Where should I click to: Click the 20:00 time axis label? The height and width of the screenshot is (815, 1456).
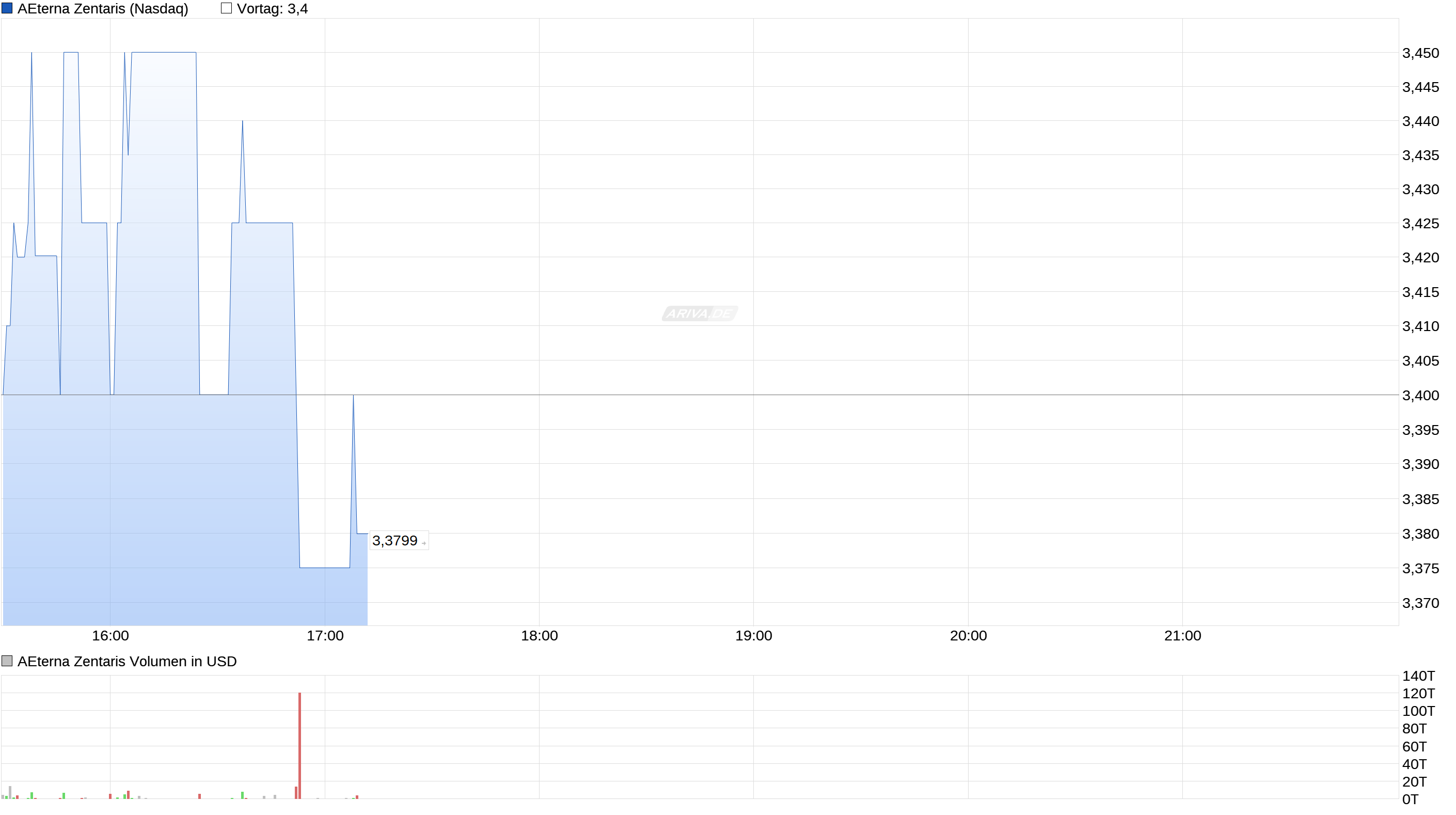pos(968,636)
